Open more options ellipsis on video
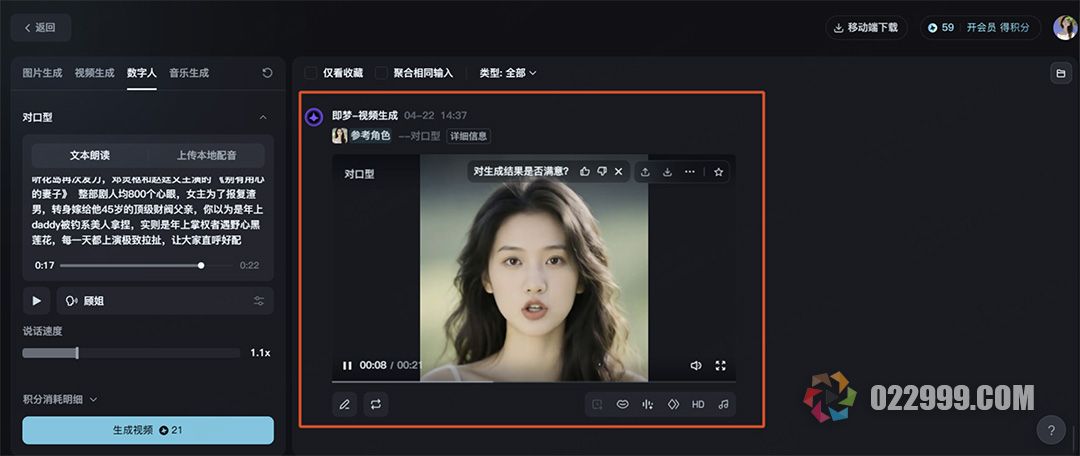This screenshot has width=1080, height=456. (x=689, y=172)
